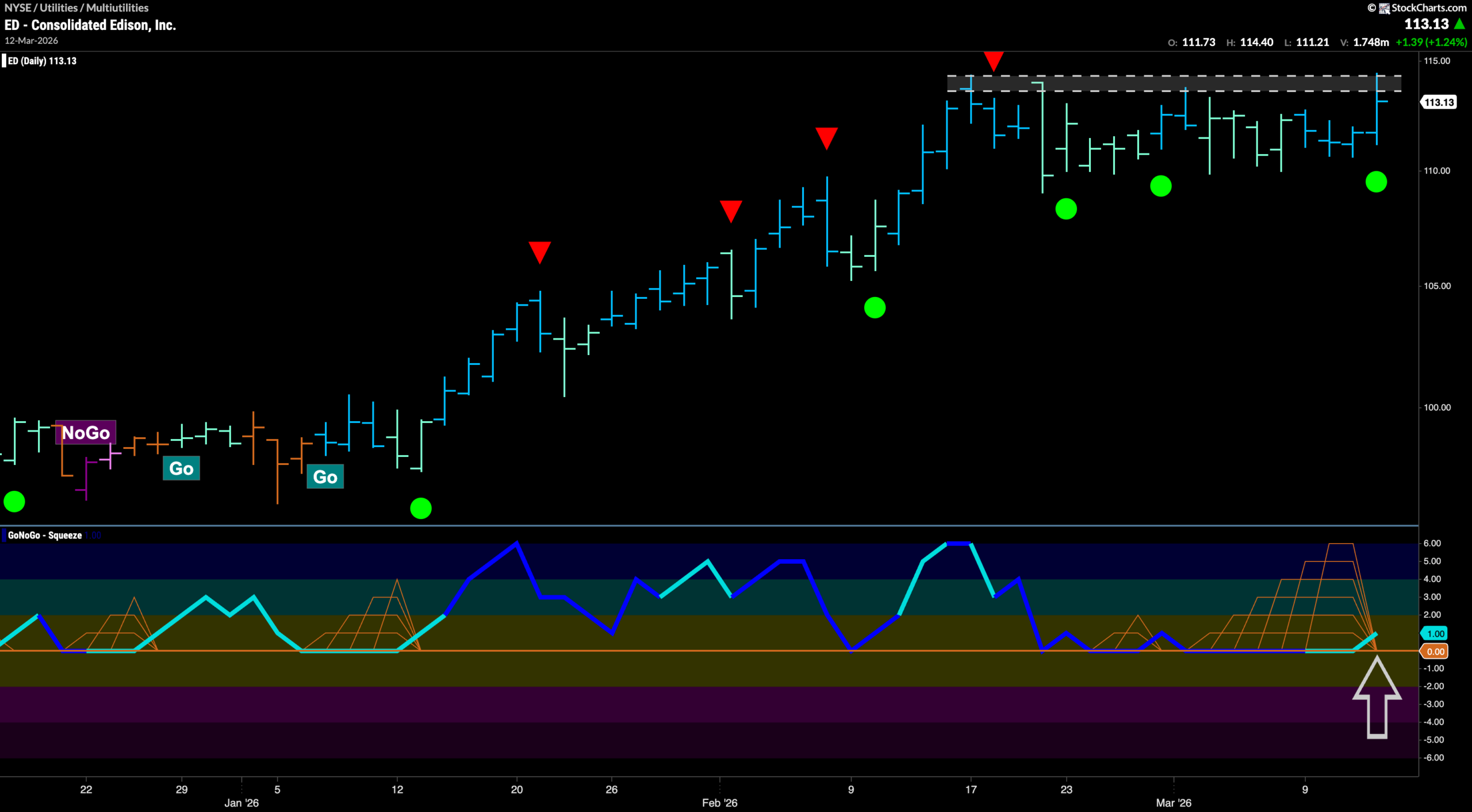Image resolution: width=1472 pixels, height=812 pixels.
Task: Click the high value 114.40
Action: (1256, 43)
